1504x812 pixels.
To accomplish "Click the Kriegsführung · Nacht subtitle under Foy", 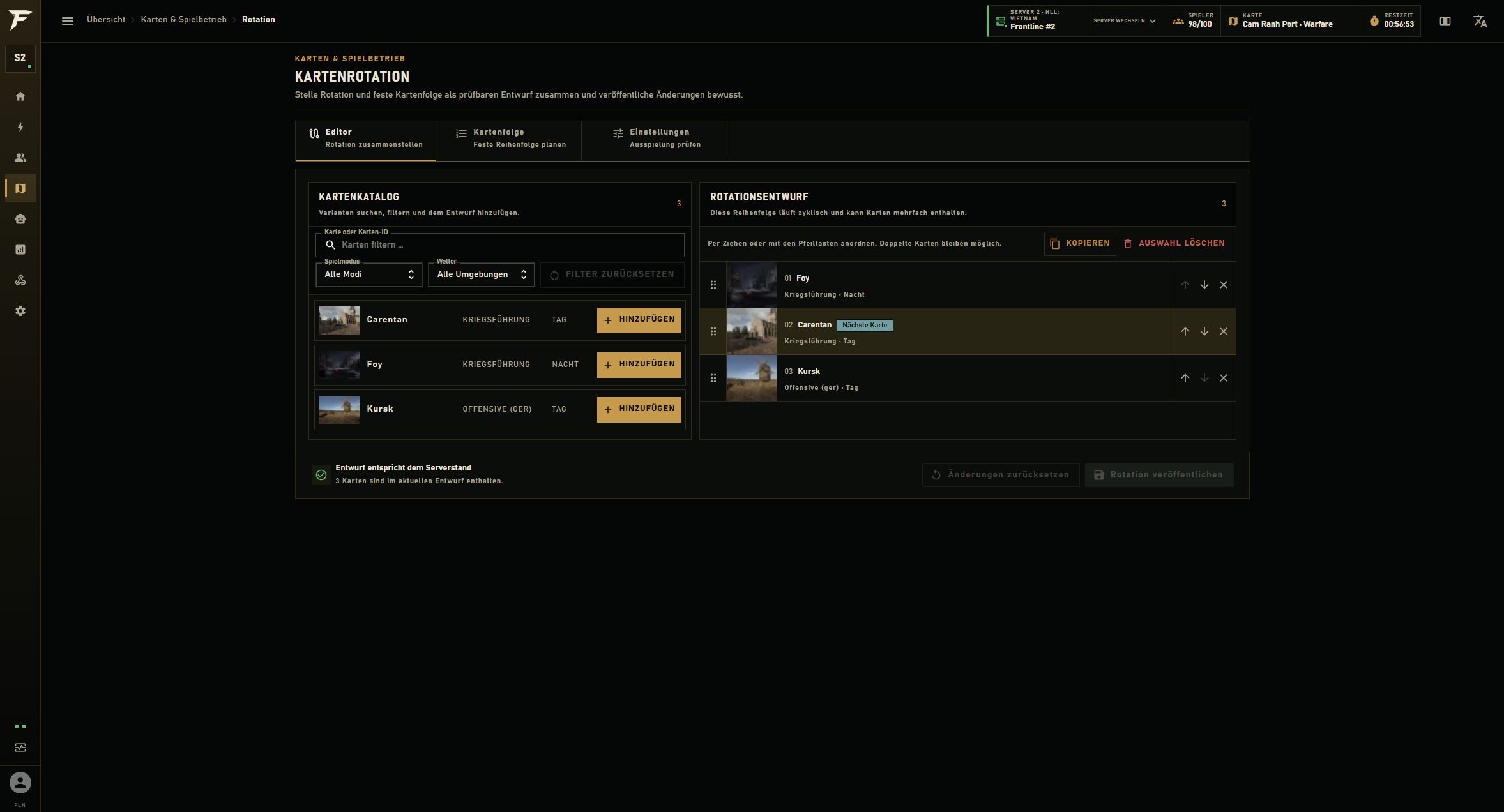I will point(824,295).
